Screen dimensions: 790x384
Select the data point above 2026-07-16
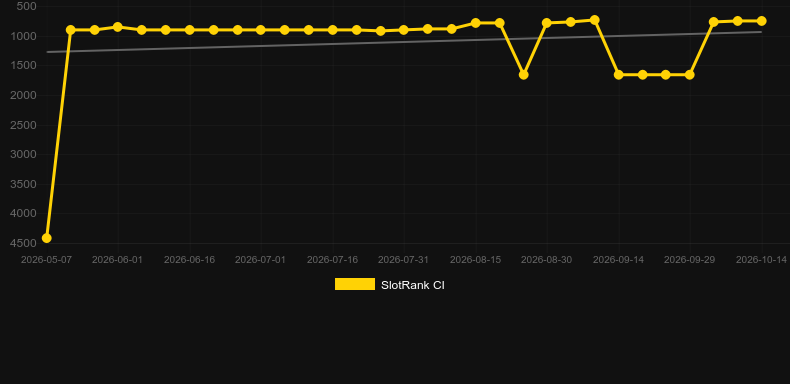pos(333,30)
